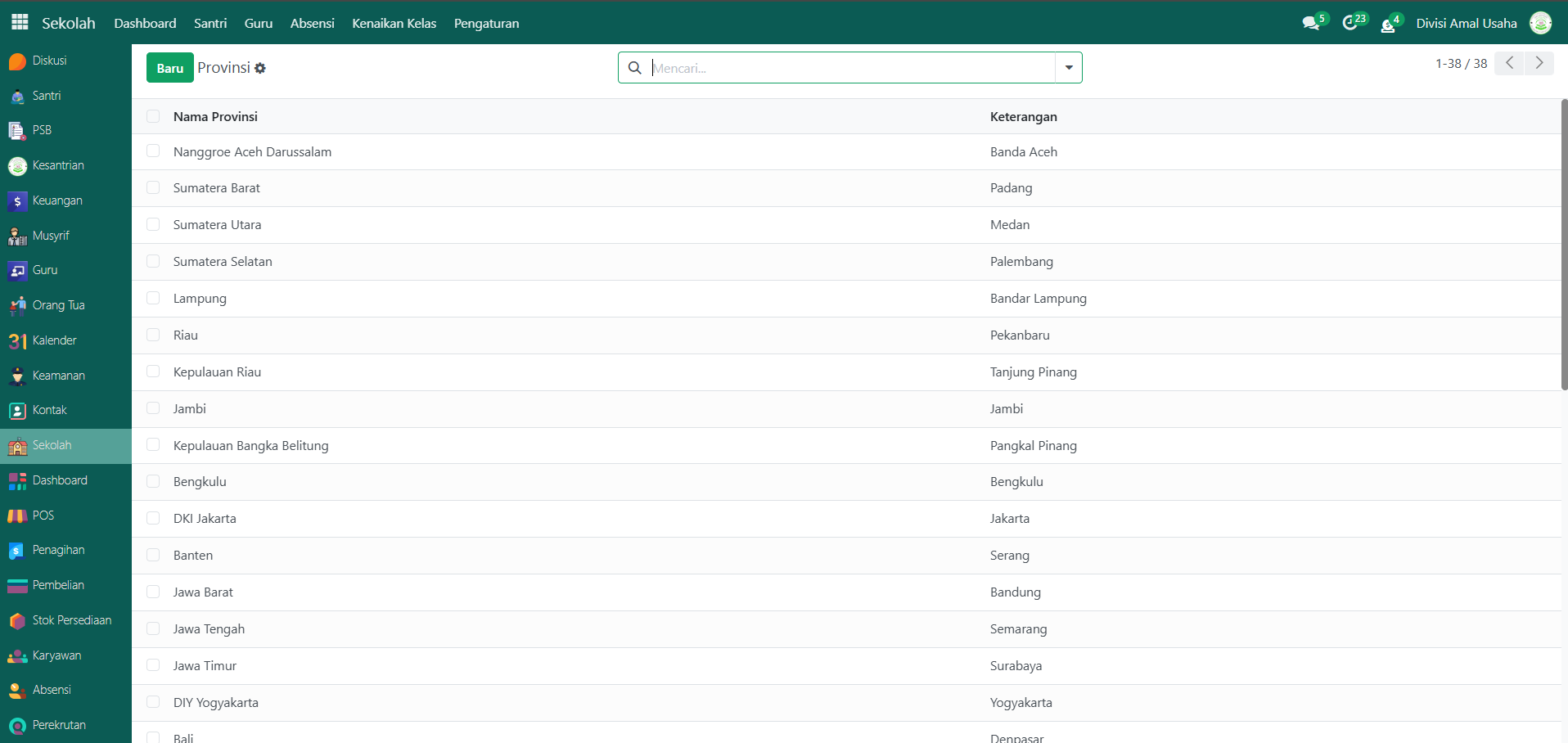Click the Provinsi gear settings icon
The width and height of the screenshot is (1568, 743).
pos(260,68)
